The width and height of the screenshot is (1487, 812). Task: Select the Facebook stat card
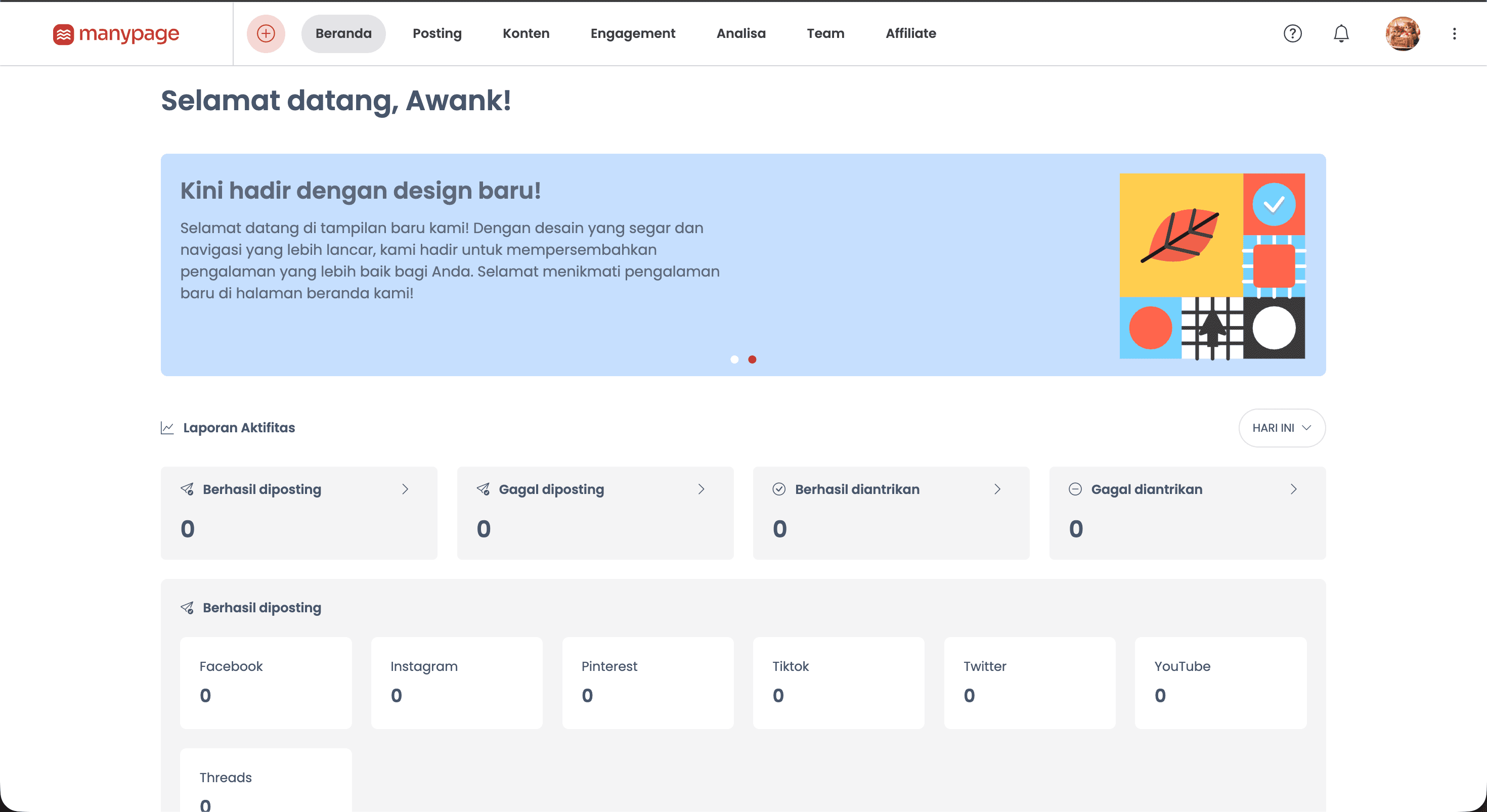(x=266, y=683)
